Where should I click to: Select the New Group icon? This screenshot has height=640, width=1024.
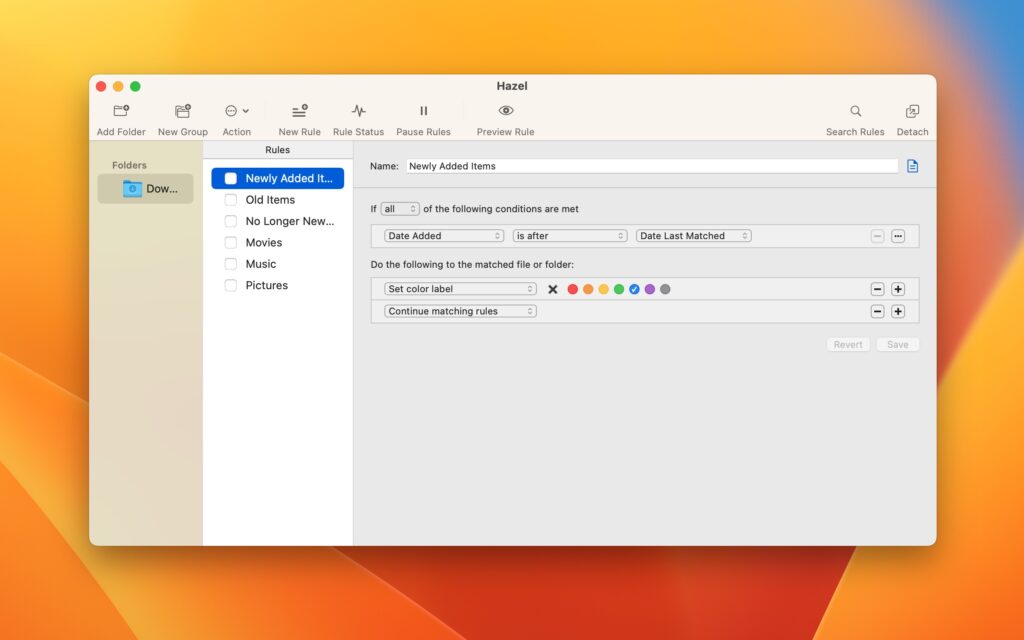click(182, 111)
